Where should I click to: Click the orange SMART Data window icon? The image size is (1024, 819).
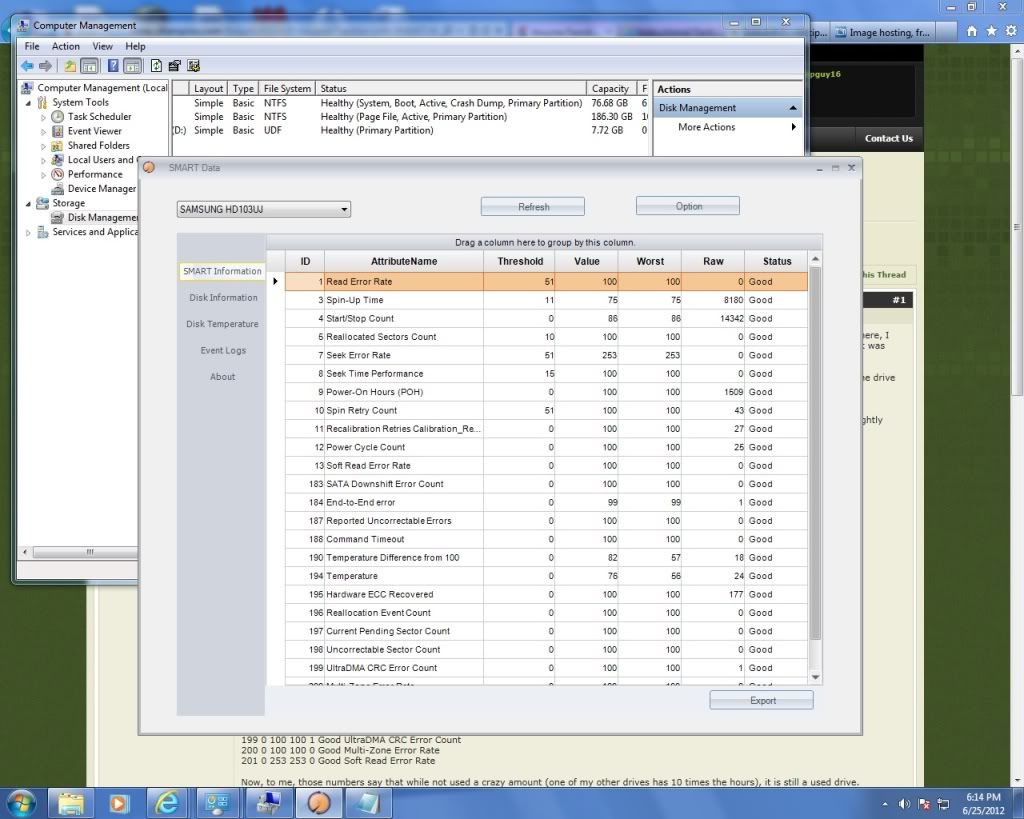coord(149,168)
